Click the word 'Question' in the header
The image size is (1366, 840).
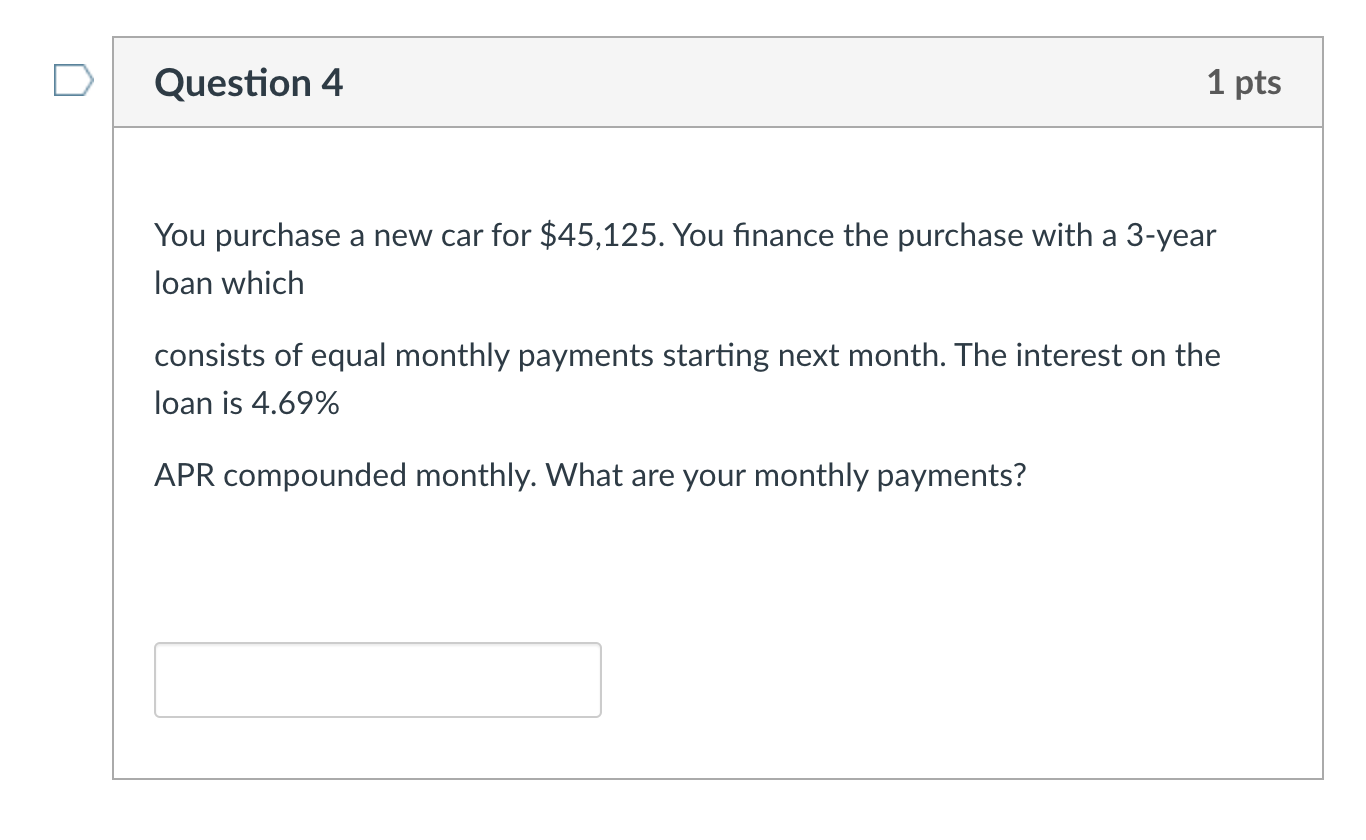tap(233, 83)
